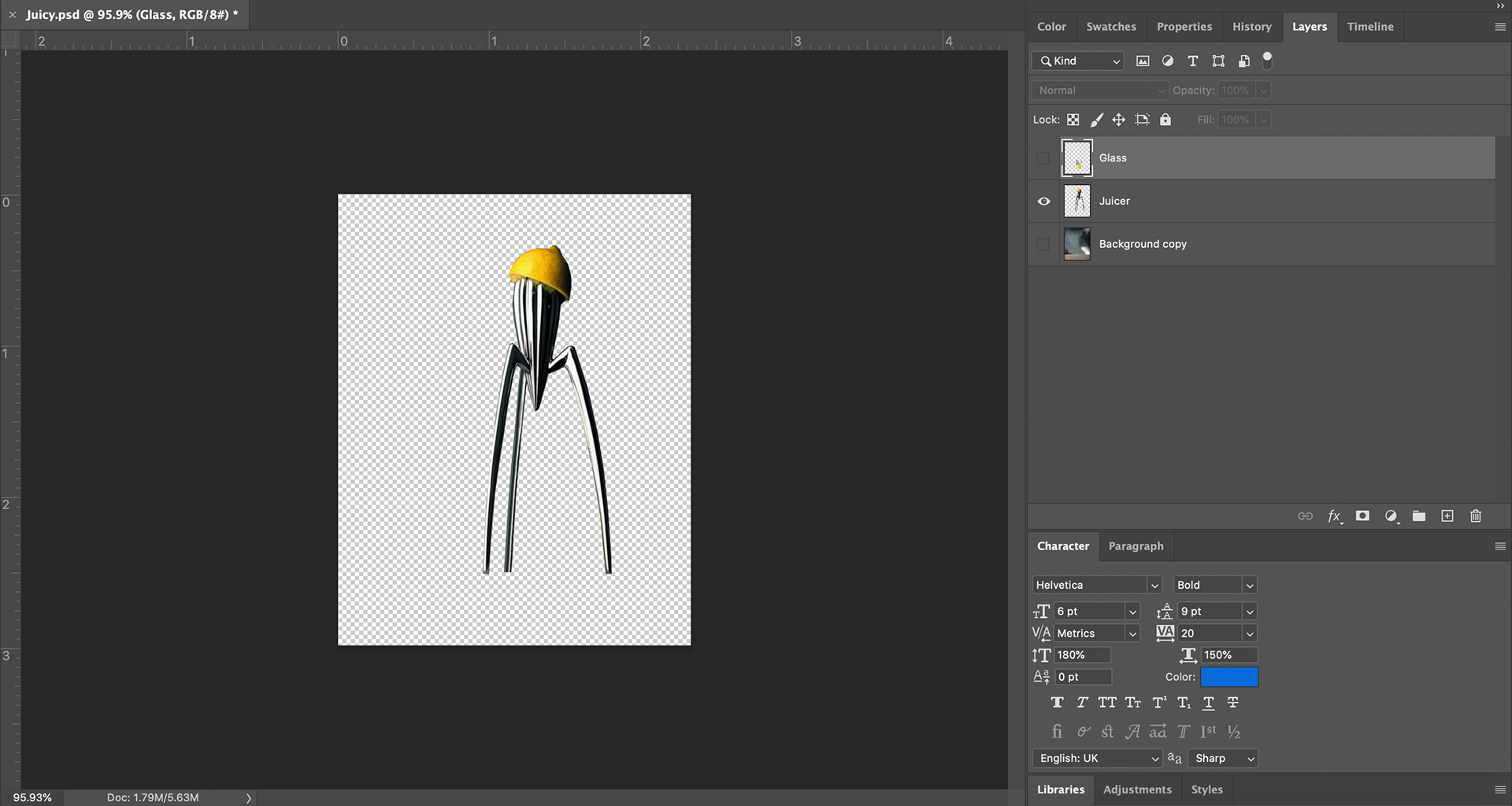Open the Styles tab

1206,789
